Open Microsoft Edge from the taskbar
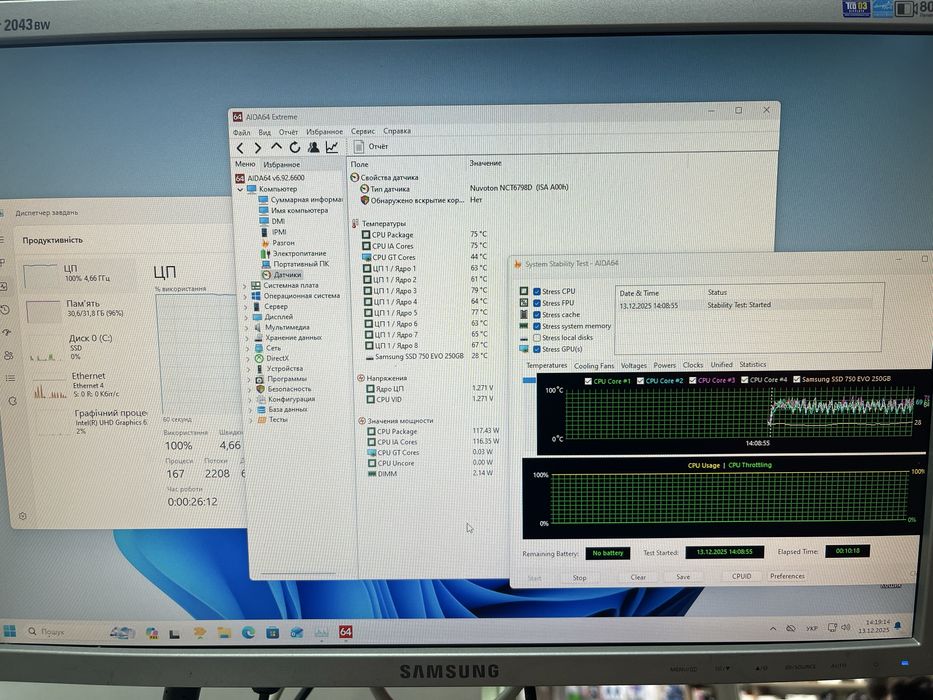 248,632
